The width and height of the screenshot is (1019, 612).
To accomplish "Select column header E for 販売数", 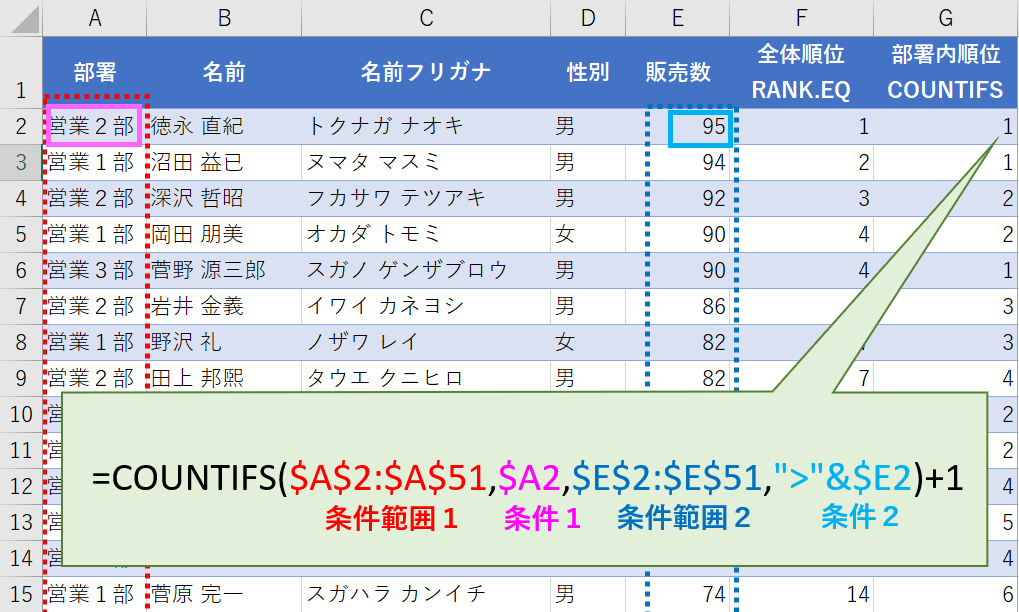I will click(x=677, y=18).
